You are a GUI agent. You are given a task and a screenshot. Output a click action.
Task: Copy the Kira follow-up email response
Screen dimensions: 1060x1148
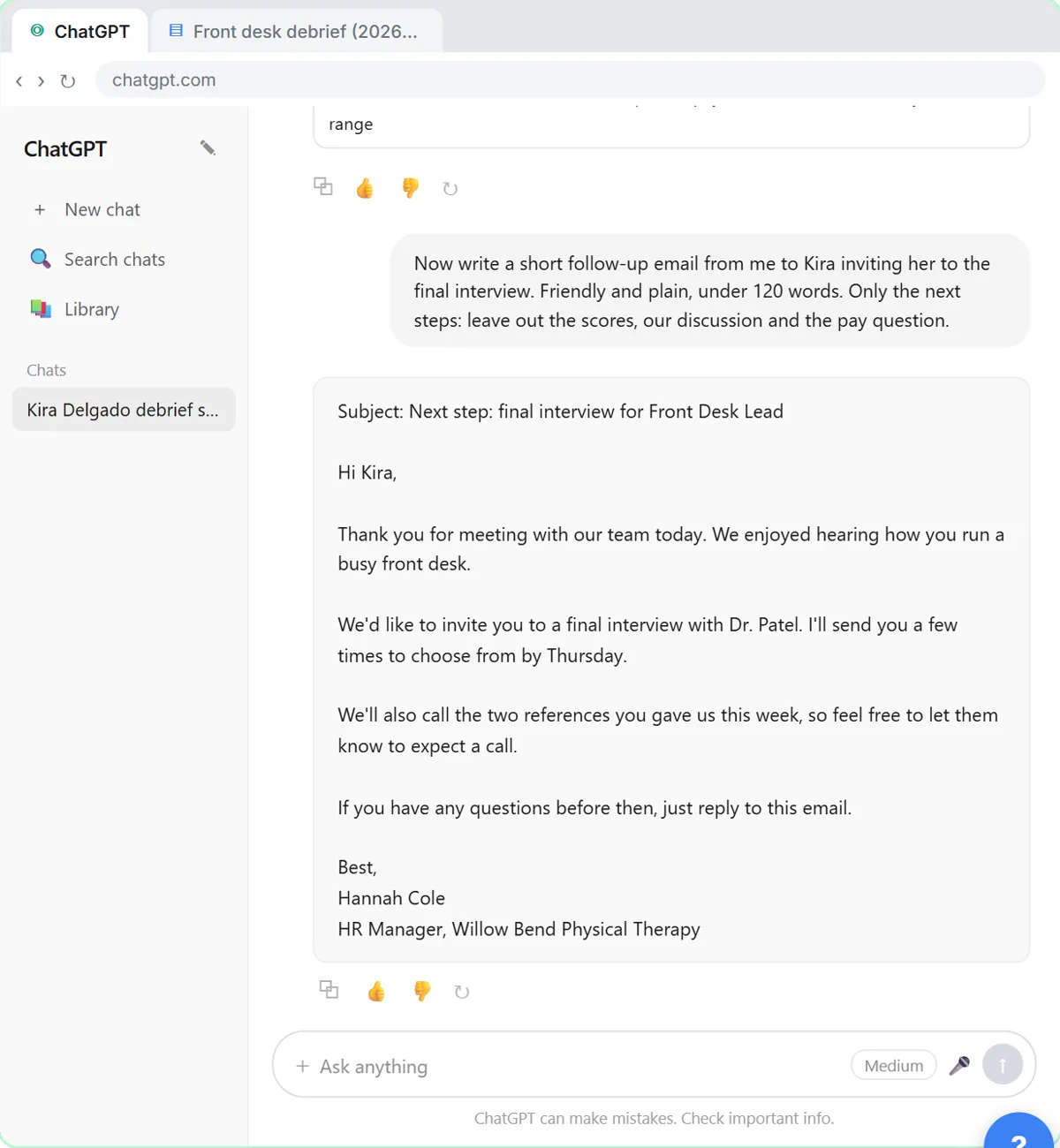(x=329, y=989)
